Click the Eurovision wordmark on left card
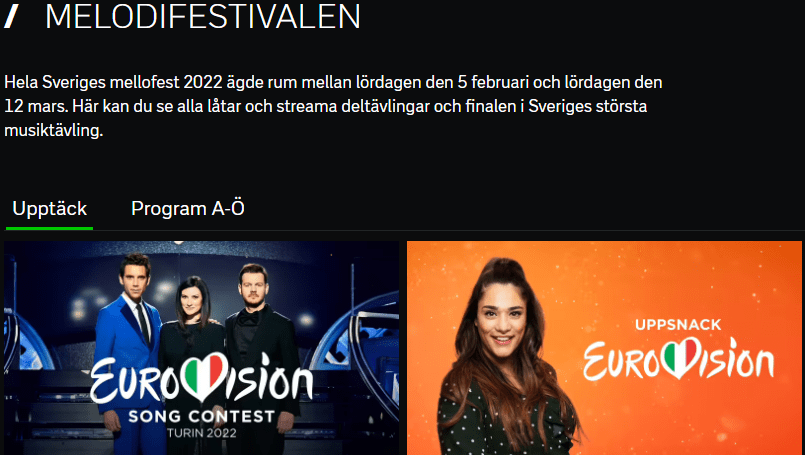 click(201, 379)
